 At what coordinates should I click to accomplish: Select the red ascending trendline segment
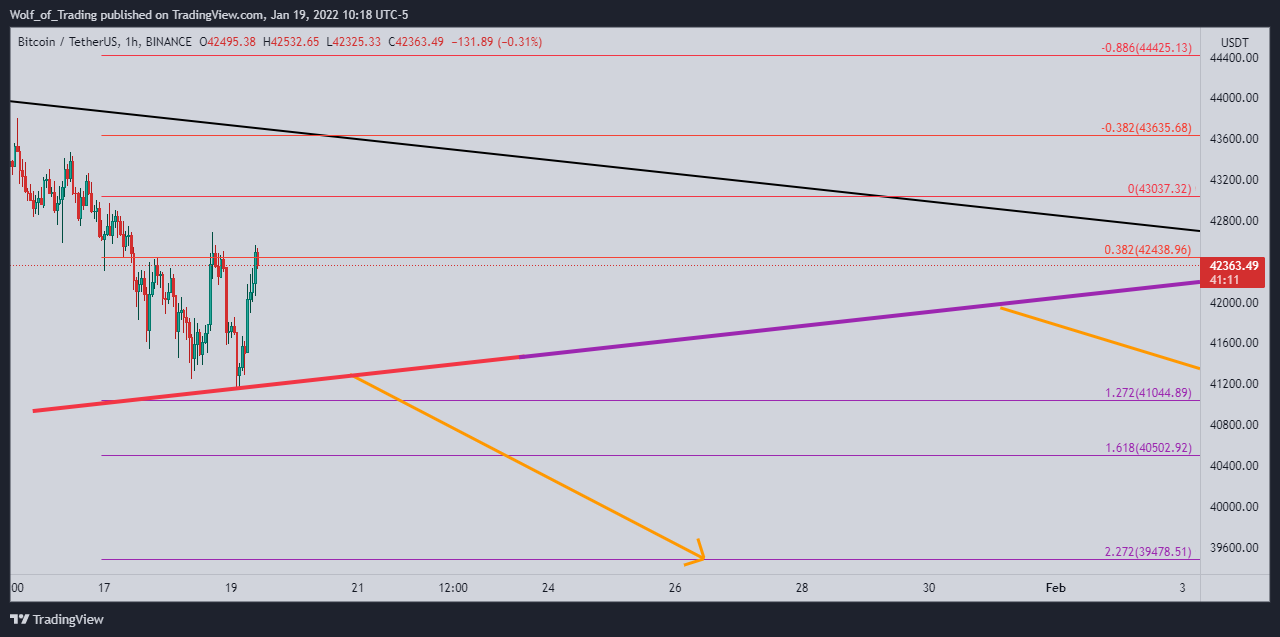[276, 383]
